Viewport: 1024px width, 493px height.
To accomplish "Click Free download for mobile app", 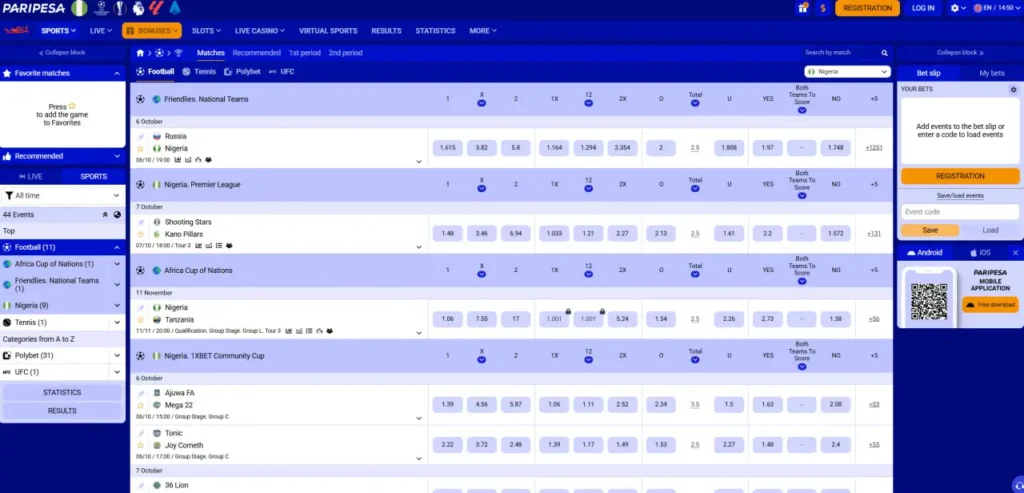I will point(990,305).
